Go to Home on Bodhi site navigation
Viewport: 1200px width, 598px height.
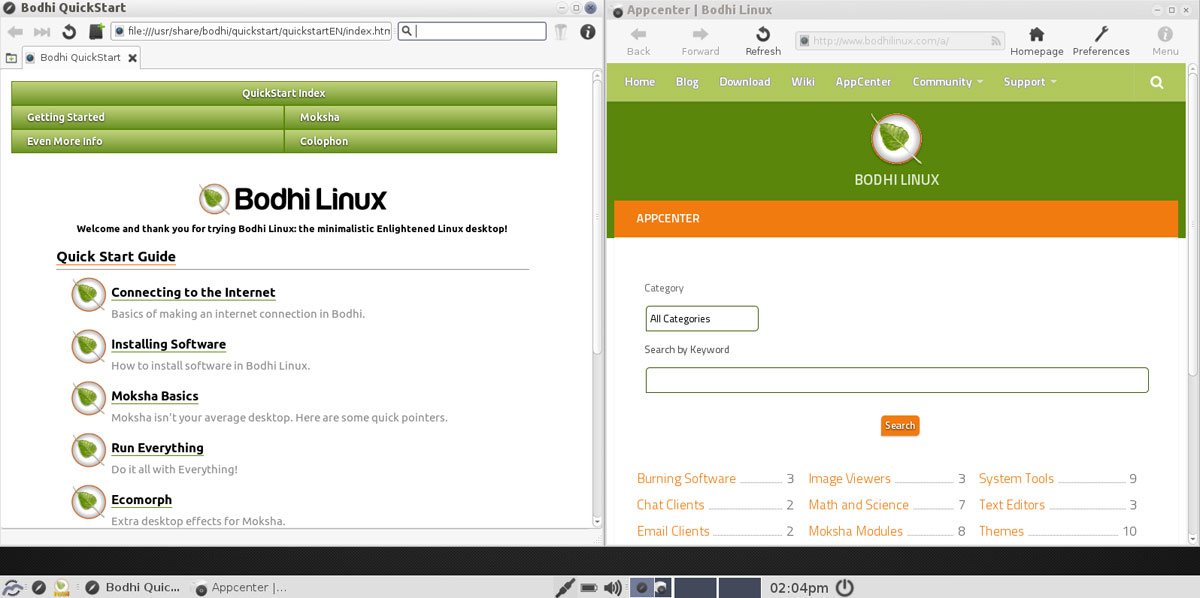(x=640, y=82)
